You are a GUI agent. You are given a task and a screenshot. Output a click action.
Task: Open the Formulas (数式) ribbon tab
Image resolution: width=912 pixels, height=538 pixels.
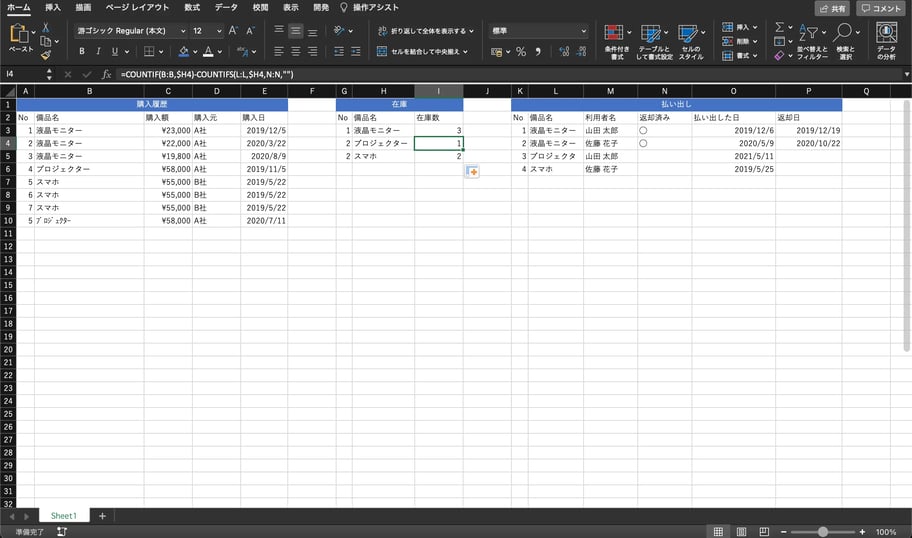click(x=192, y=8)
